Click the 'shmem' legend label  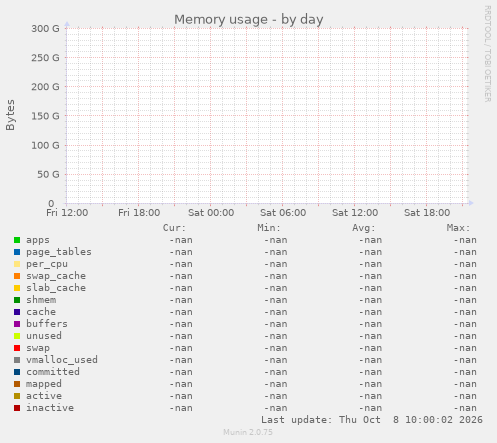[41, 300]
